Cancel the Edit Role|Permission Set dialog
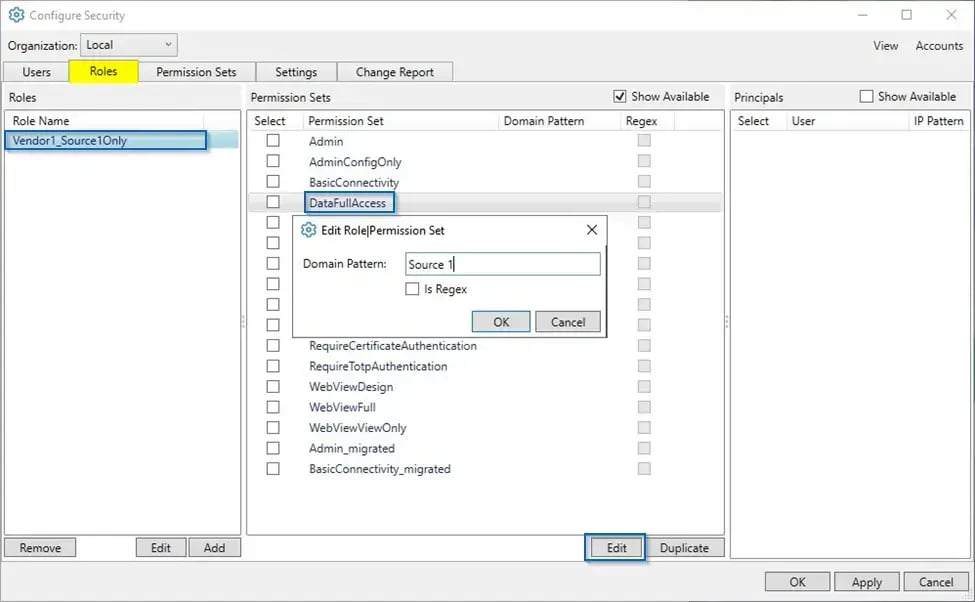 pos(567,321)
